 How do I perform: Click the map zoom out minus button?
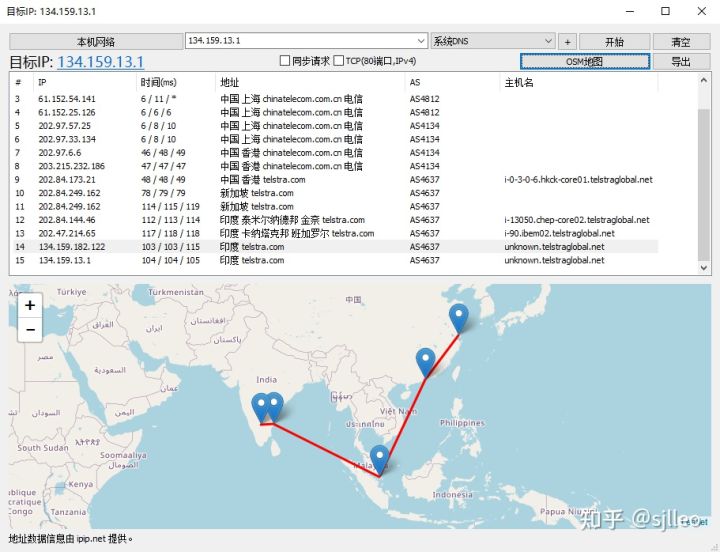click(30, 330)
